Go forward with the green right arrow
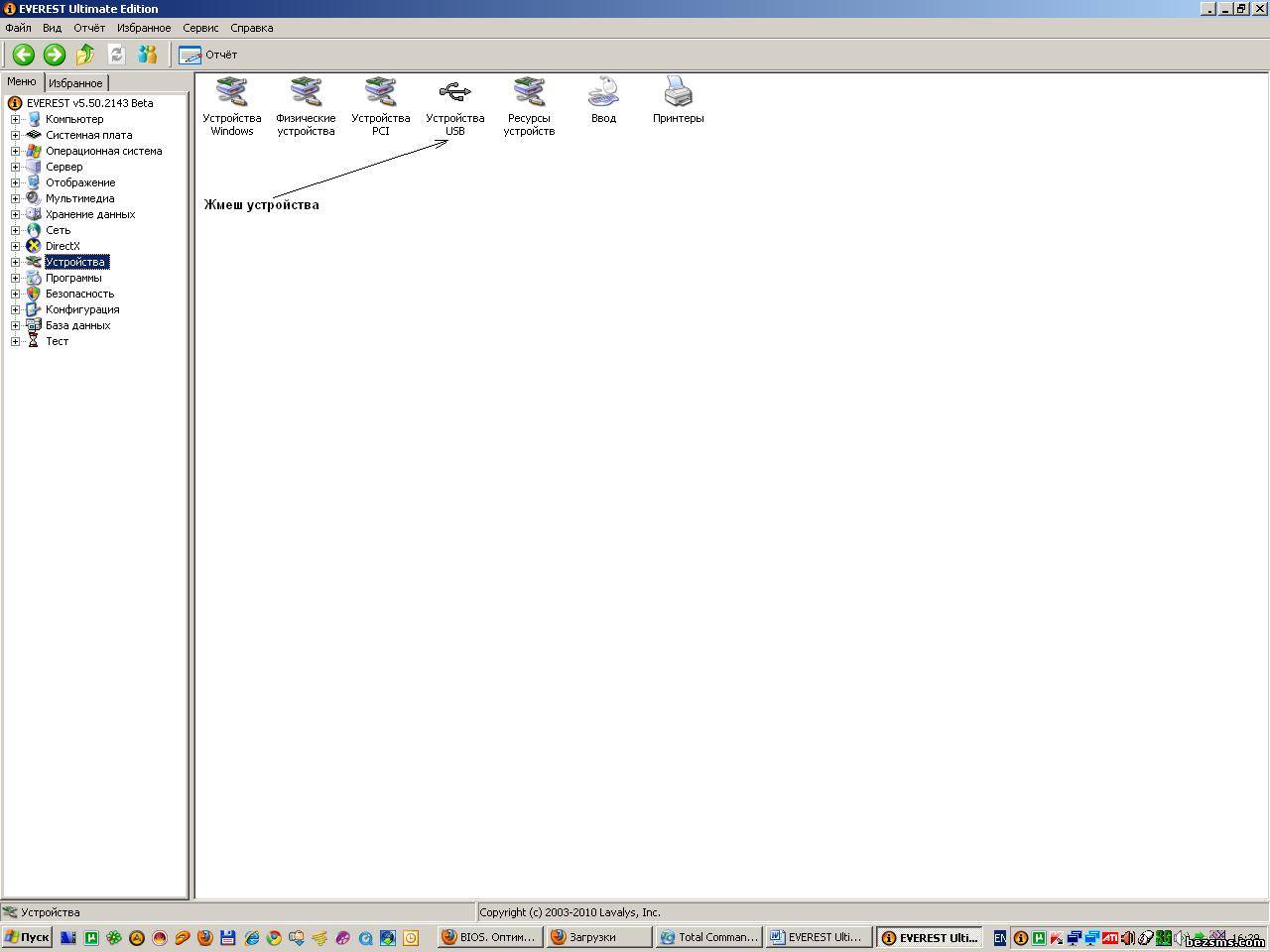 (55, 55)
